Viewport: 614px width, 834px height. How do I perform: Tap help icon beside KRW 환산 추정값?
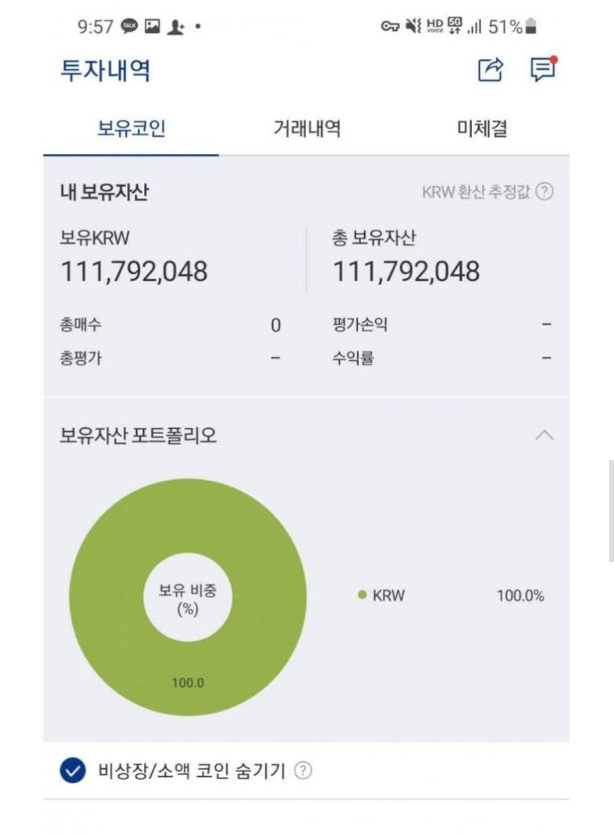[545, 192]
